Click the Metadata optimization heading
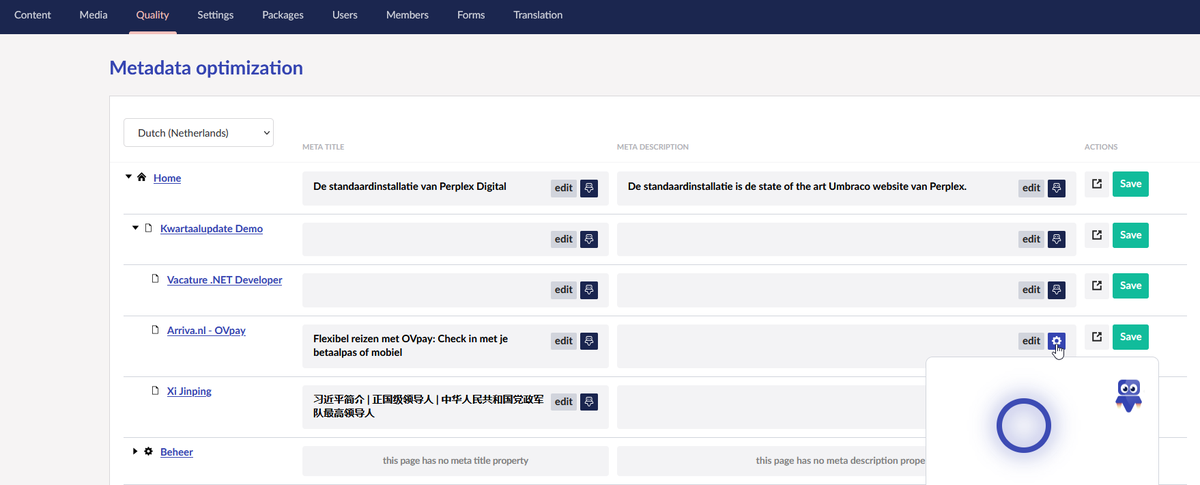Image resolution: width=1200 pixels, height=485 pixels. coord(205,68)
